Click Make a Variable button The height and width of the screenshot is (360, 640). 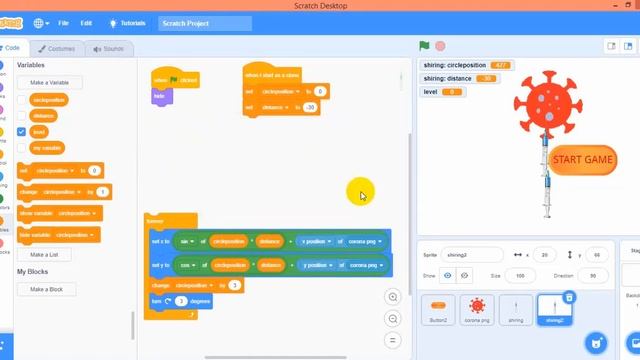[50, 82]
